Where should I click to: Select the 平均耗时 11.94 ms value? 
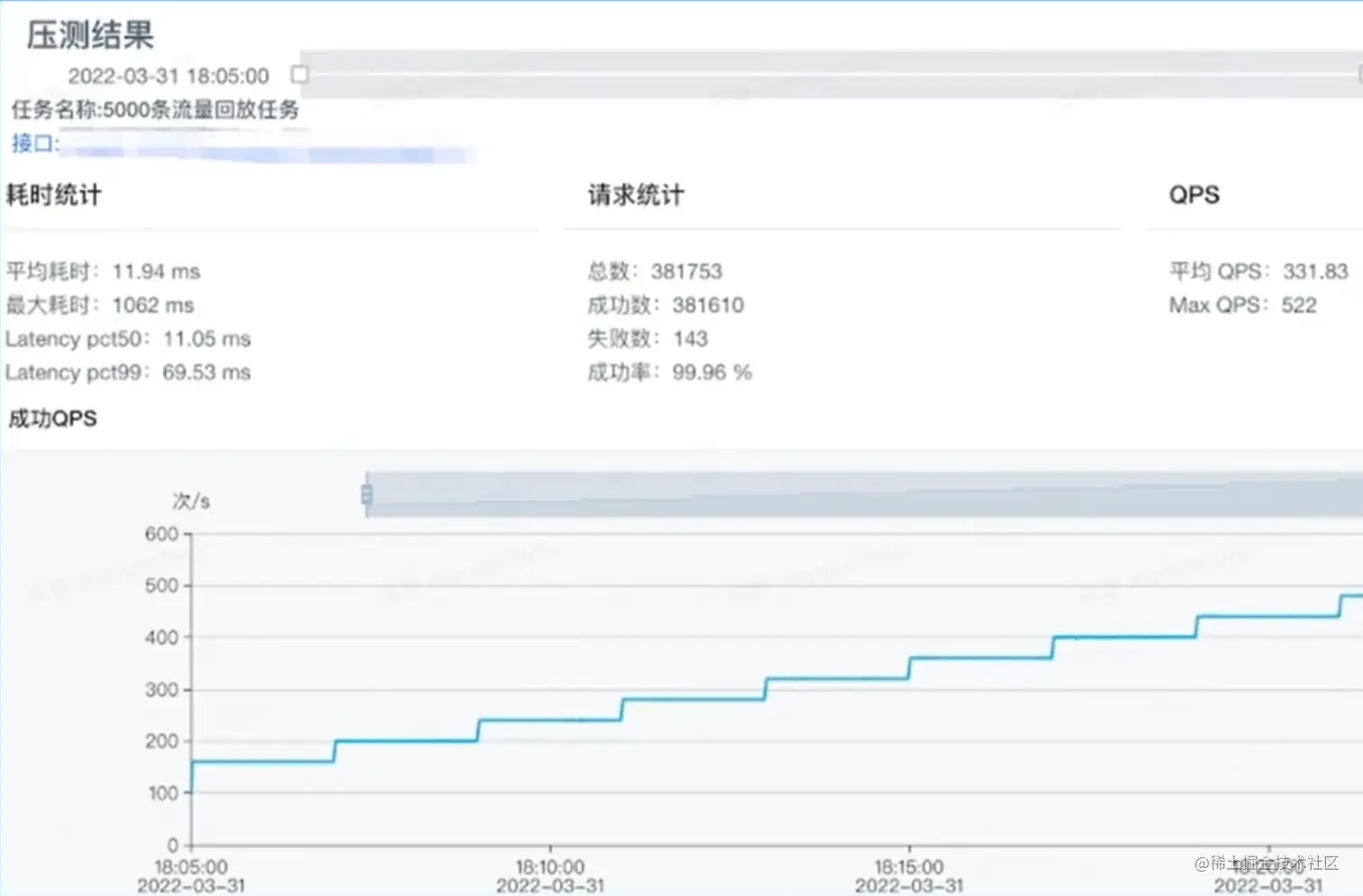click(103, 271)
